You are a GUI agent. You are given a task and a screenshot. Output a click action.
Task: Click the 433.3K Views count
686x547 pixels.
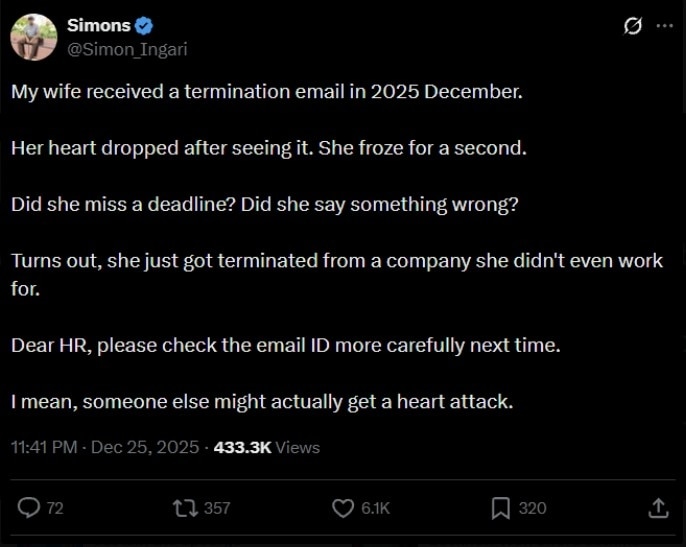coord(266,447)
